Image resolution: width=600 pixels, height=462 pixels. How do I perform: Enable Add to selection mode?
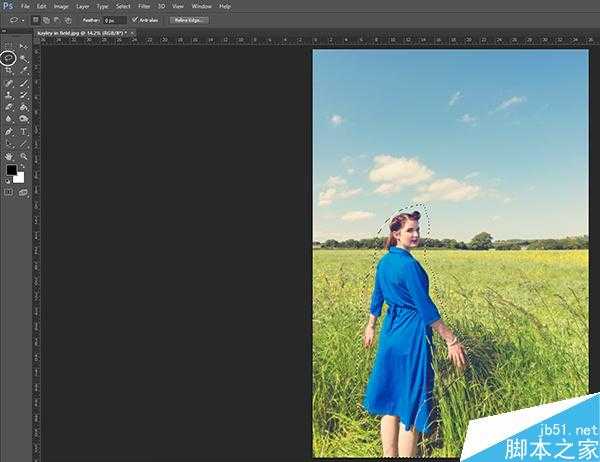47,19
